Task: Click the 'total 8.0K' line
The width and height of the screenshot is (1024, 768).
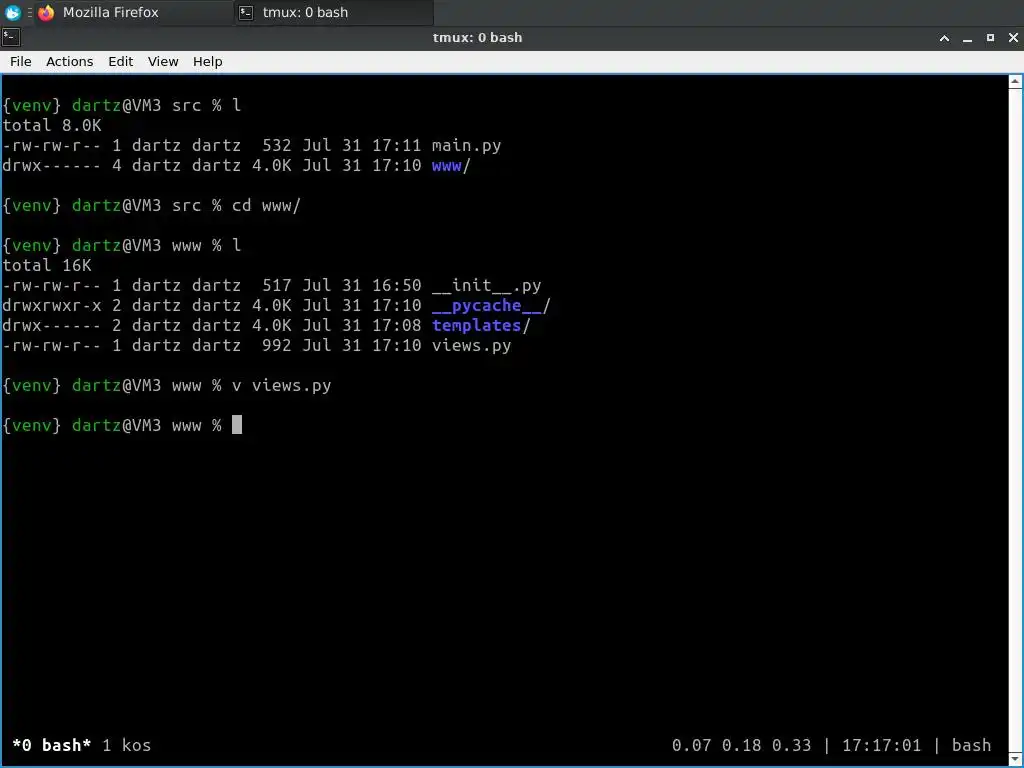Action: [x=52, y=125]
